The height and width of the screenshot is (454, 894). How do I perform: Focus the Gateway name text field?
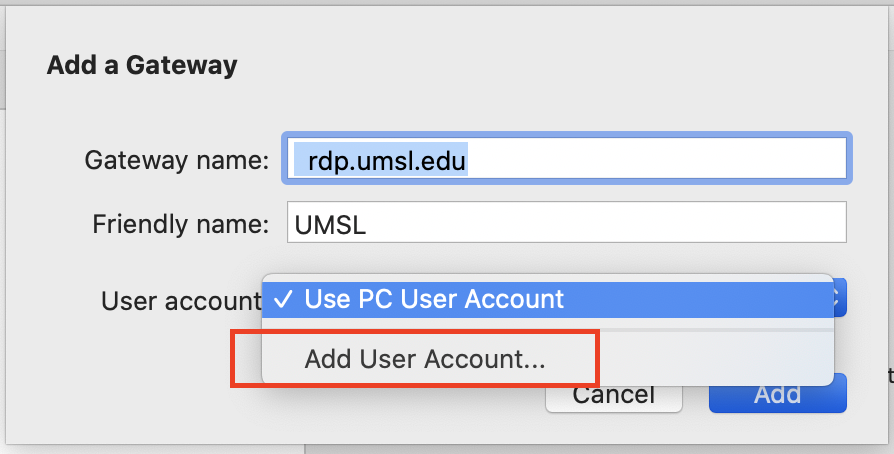[567, 159]
